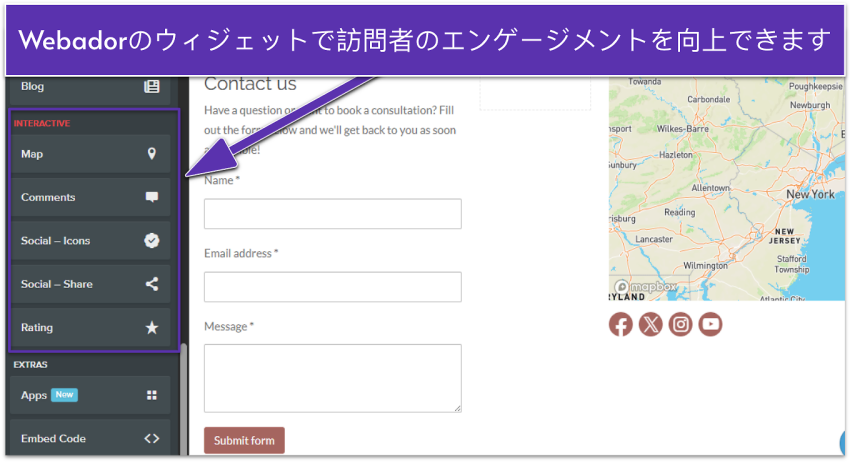Click New York label on the map
The width and height of the screenshot is (850, 466).
tap(810, 194)
